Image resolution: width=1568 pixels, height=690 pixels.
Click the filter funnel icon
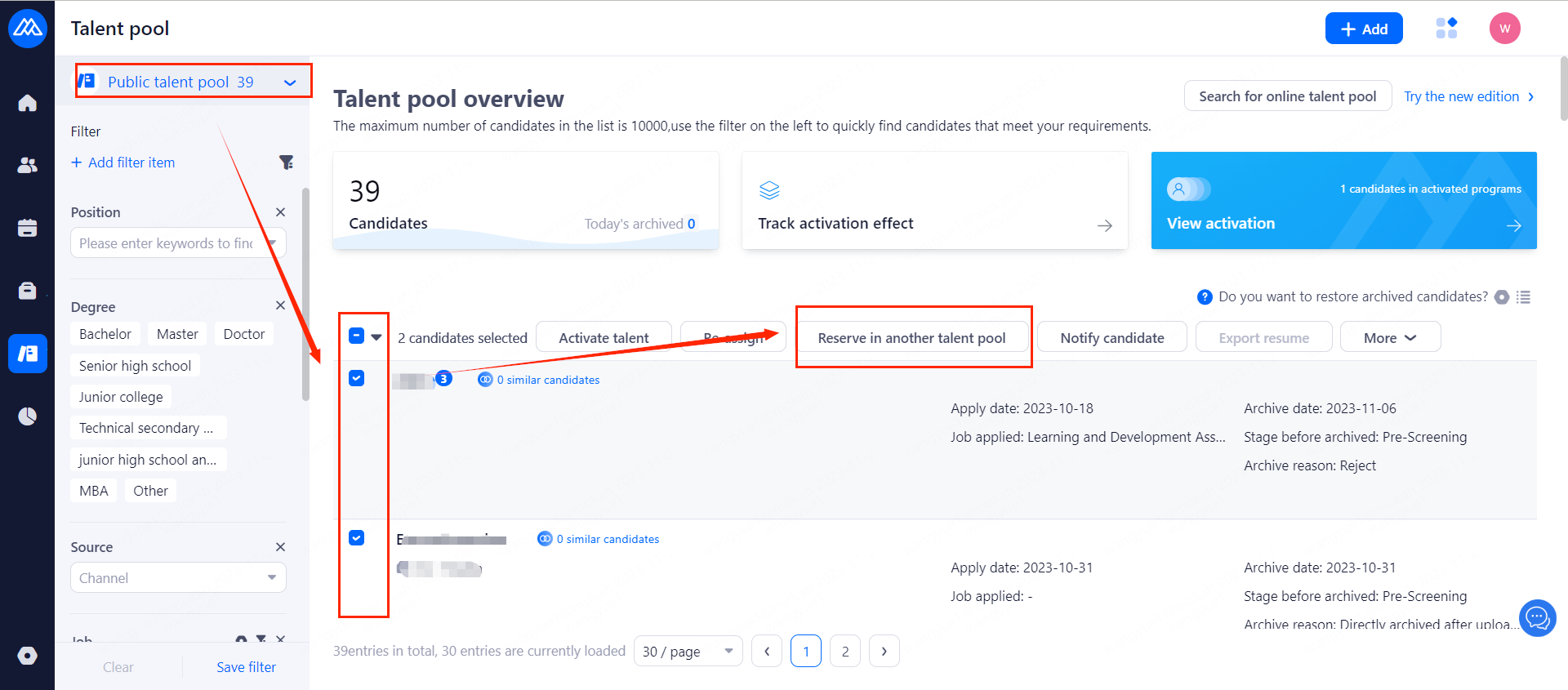click(286, 162)
